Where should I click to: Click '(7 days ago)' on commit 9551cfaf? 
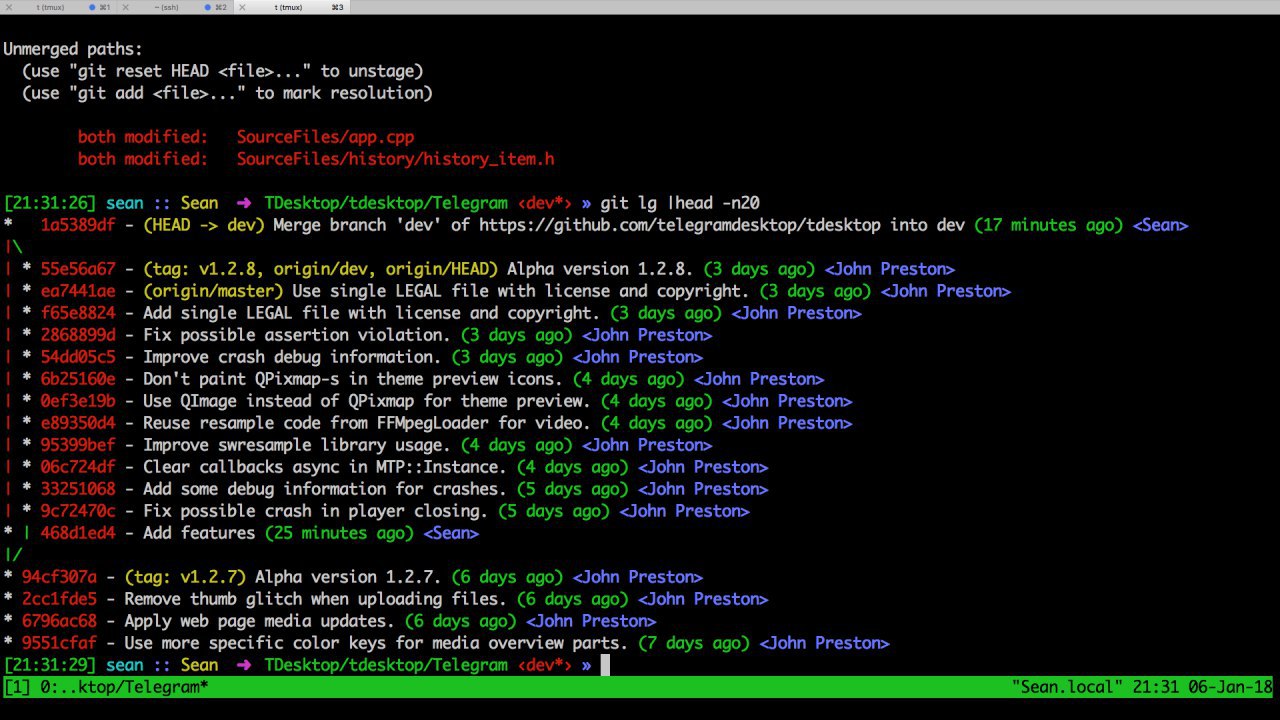(694, 643)
